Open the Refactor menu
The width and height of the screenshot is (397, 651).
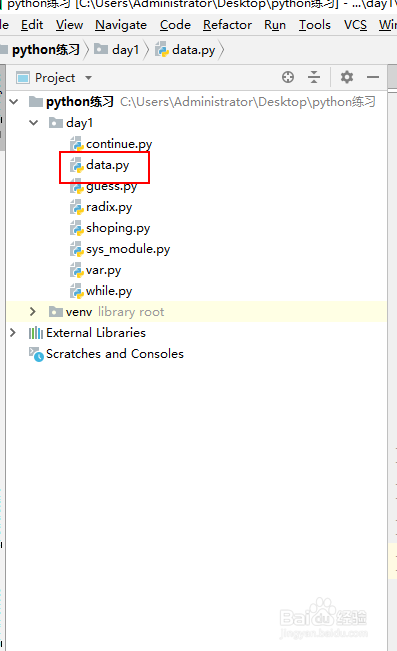(227, 25)
